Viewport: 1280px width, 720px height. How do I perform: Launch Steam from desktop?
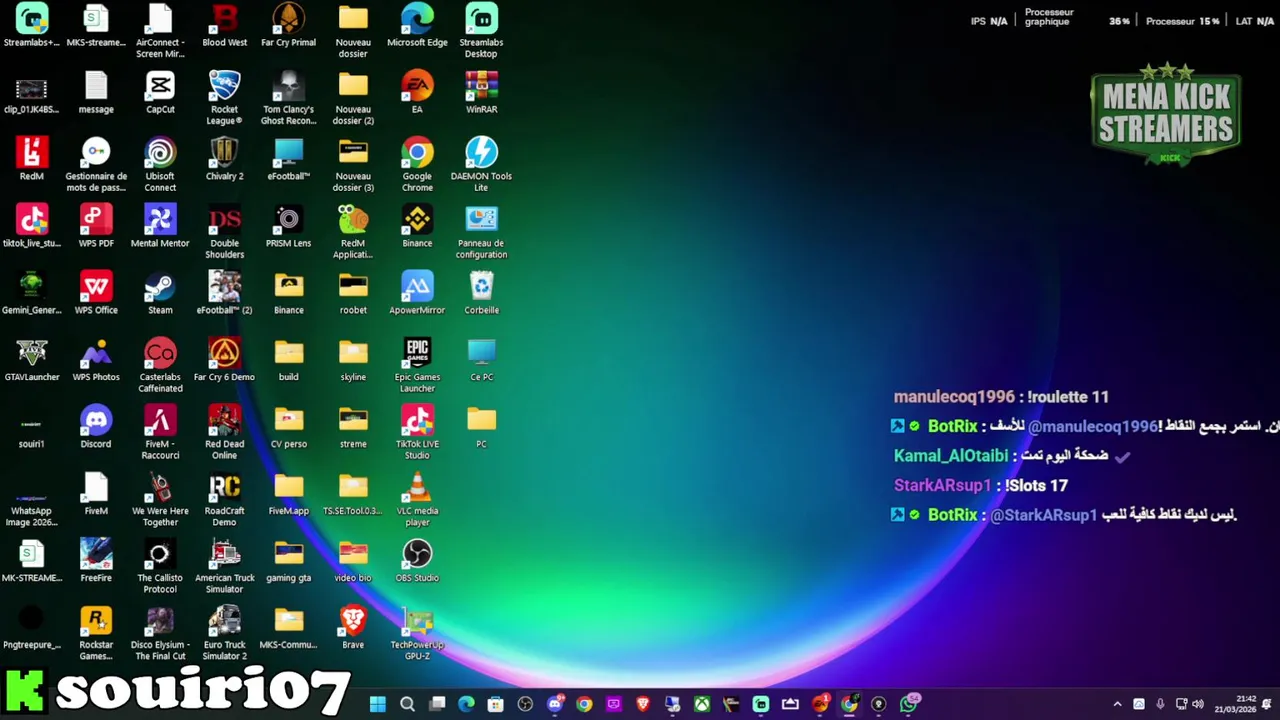pyautogui.click(x=160, y=293)
